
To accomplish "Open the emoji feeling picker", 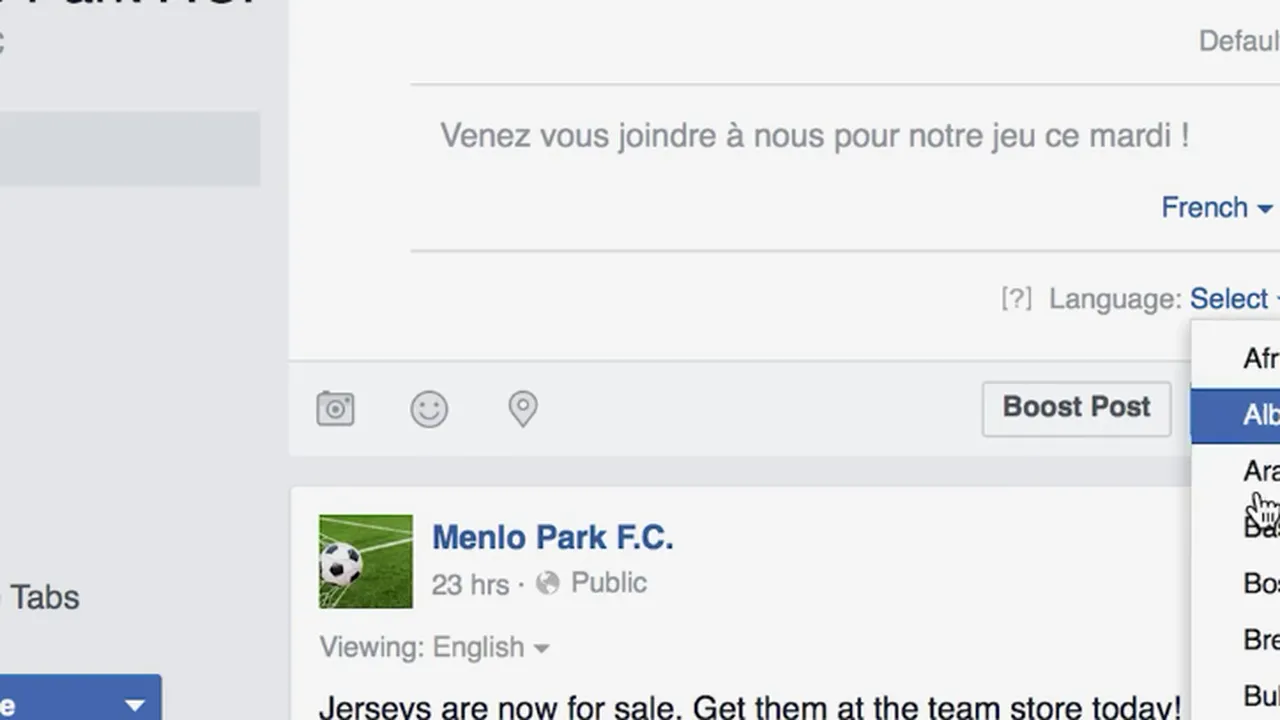I will [429, 408].
